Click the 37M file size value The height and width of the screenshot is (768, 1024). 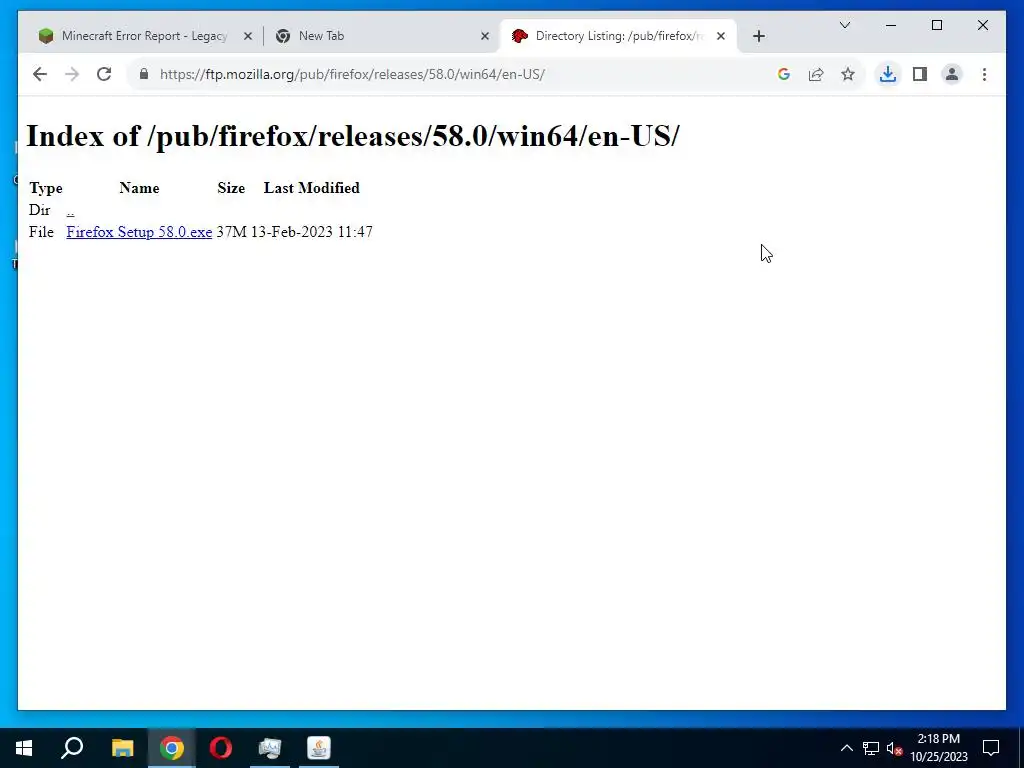231,232
